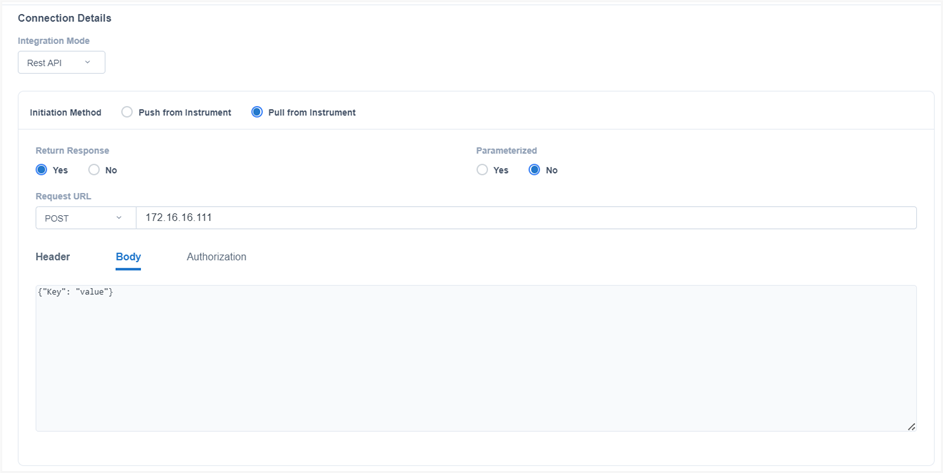Switch to the Header tab

pyautogui.click(x=53, y=257)
